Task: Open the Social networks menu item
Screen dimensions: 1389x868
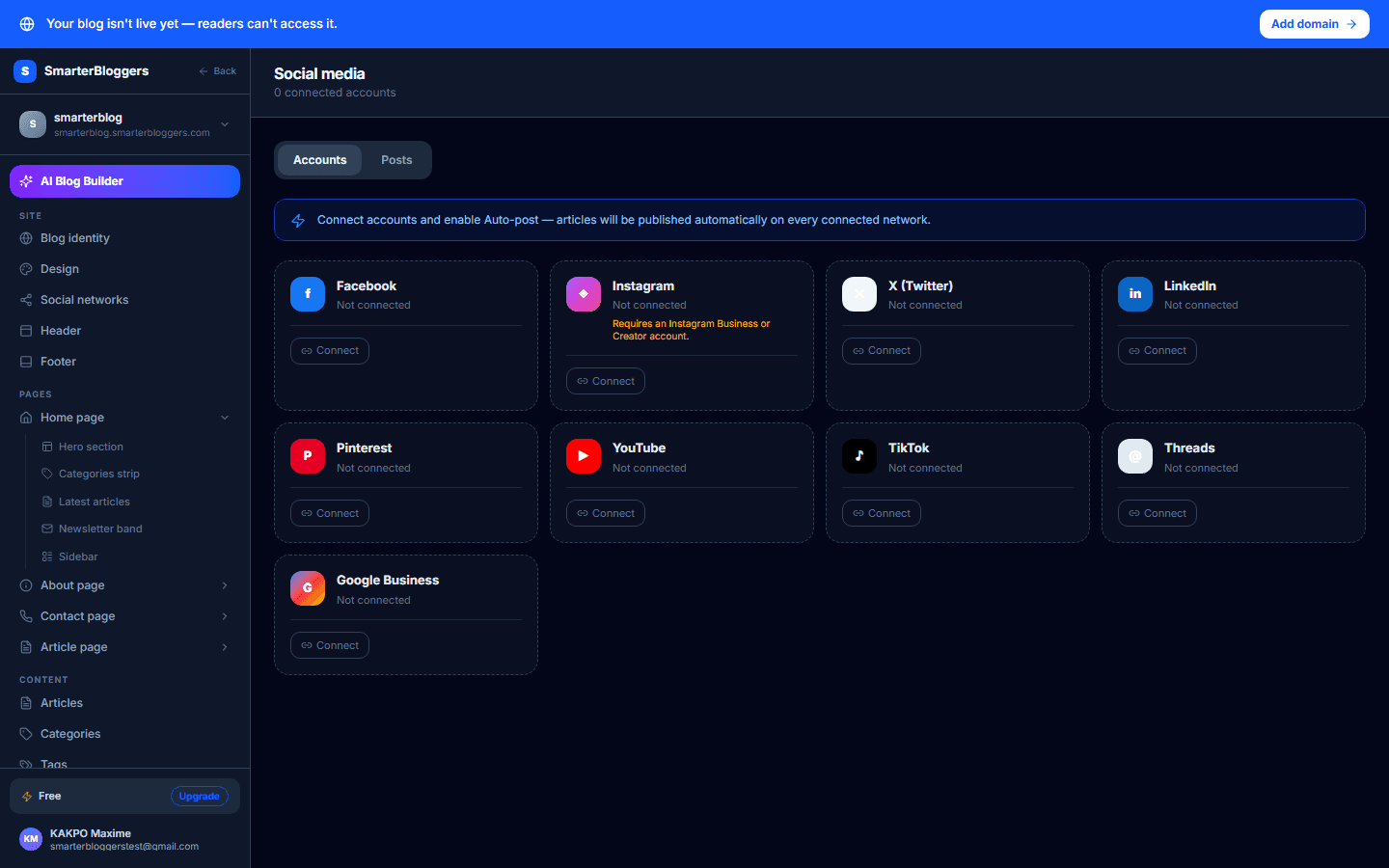Action: click(x=124, y=300)
